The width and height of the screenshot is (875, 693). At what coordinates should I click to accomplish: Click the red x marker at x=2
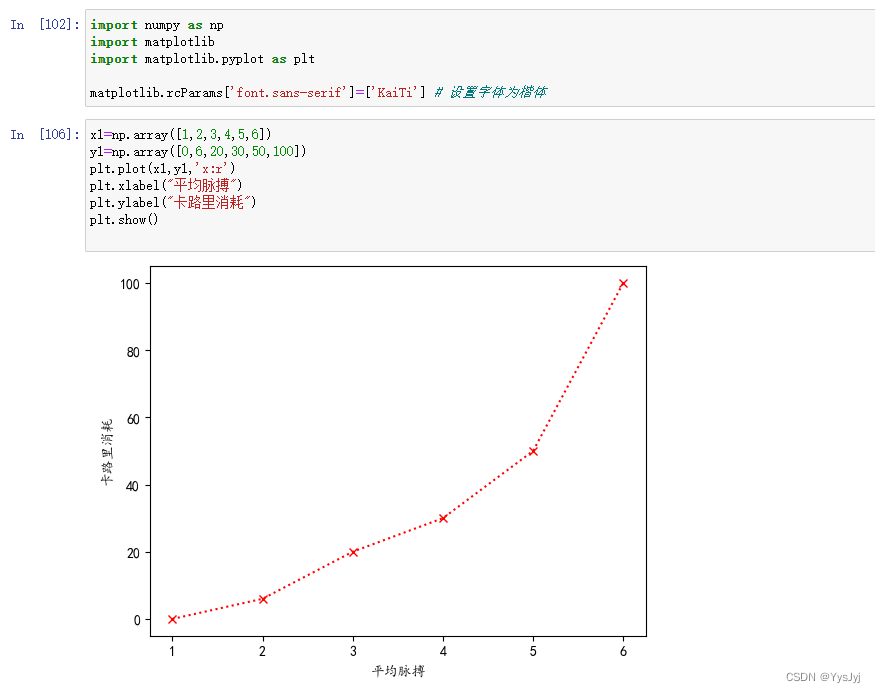coord(263,599)
